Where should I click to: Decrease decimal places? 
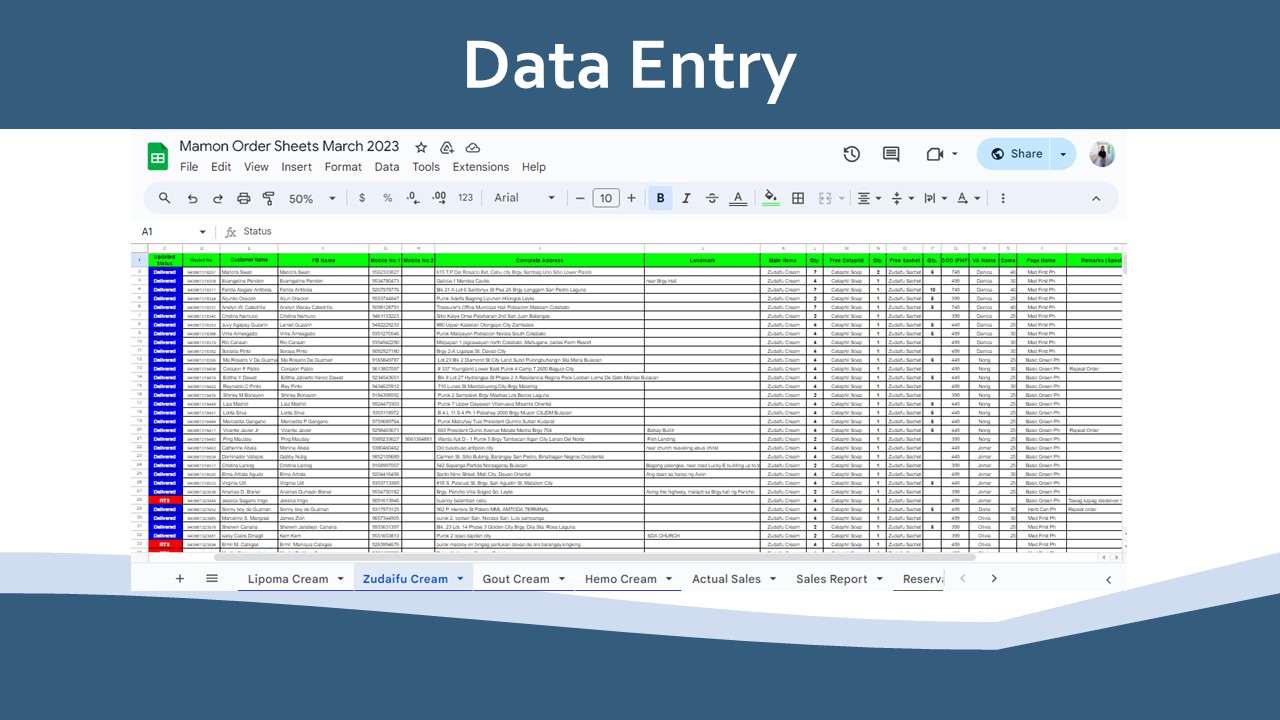point(413,198)
